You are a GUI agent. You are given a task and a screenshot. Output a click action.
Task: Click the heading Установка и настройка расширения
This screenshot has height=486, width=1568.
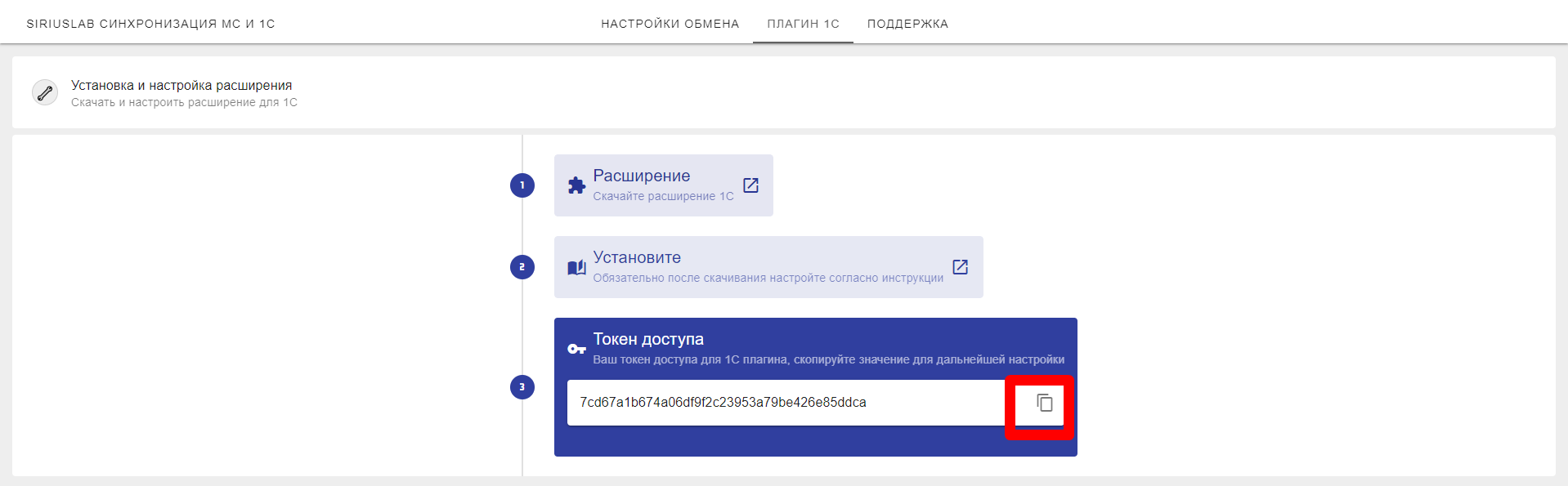point(181,85)
